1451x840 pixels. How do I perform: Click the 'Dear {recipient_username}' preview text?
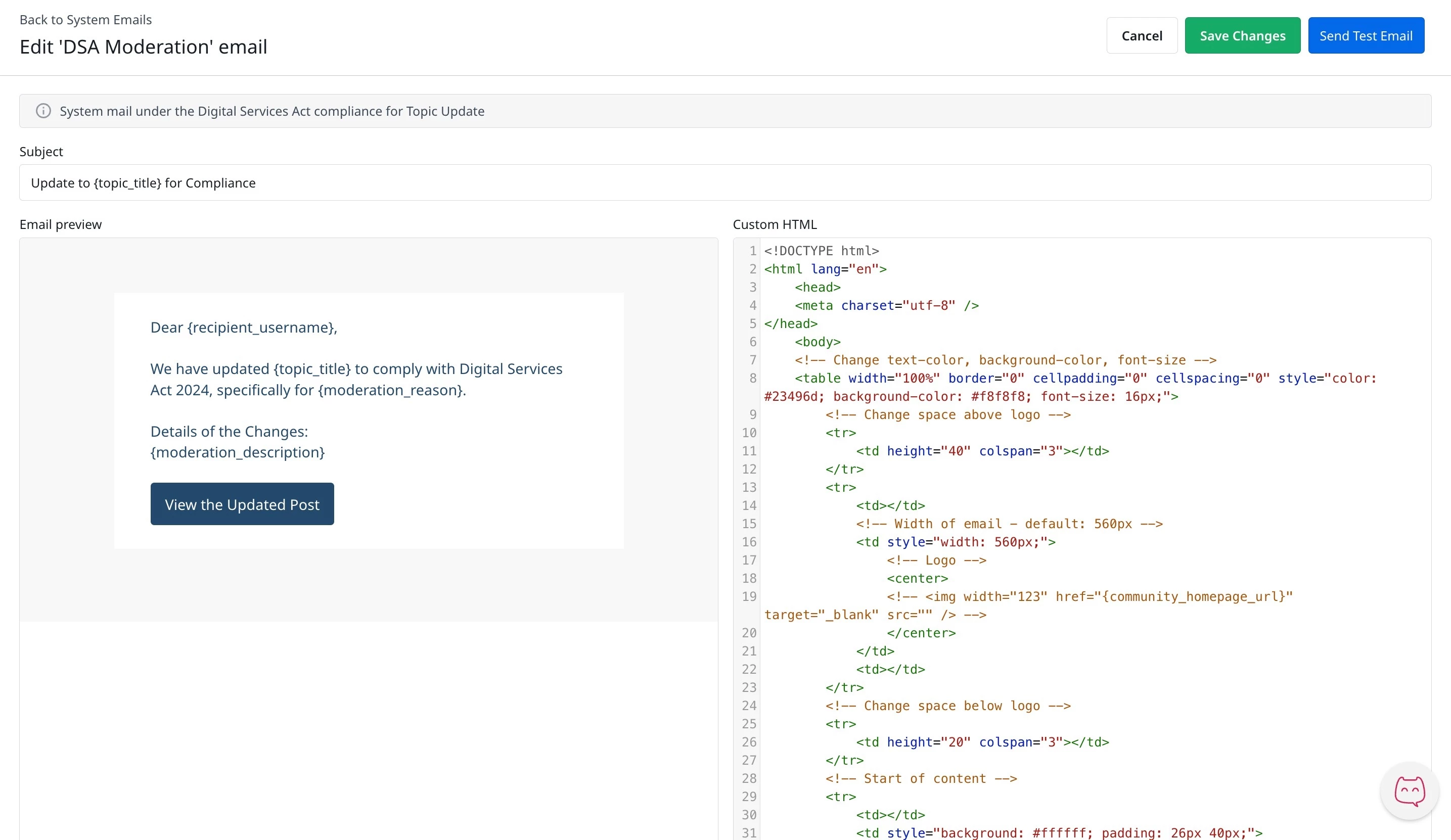point(244,327)
